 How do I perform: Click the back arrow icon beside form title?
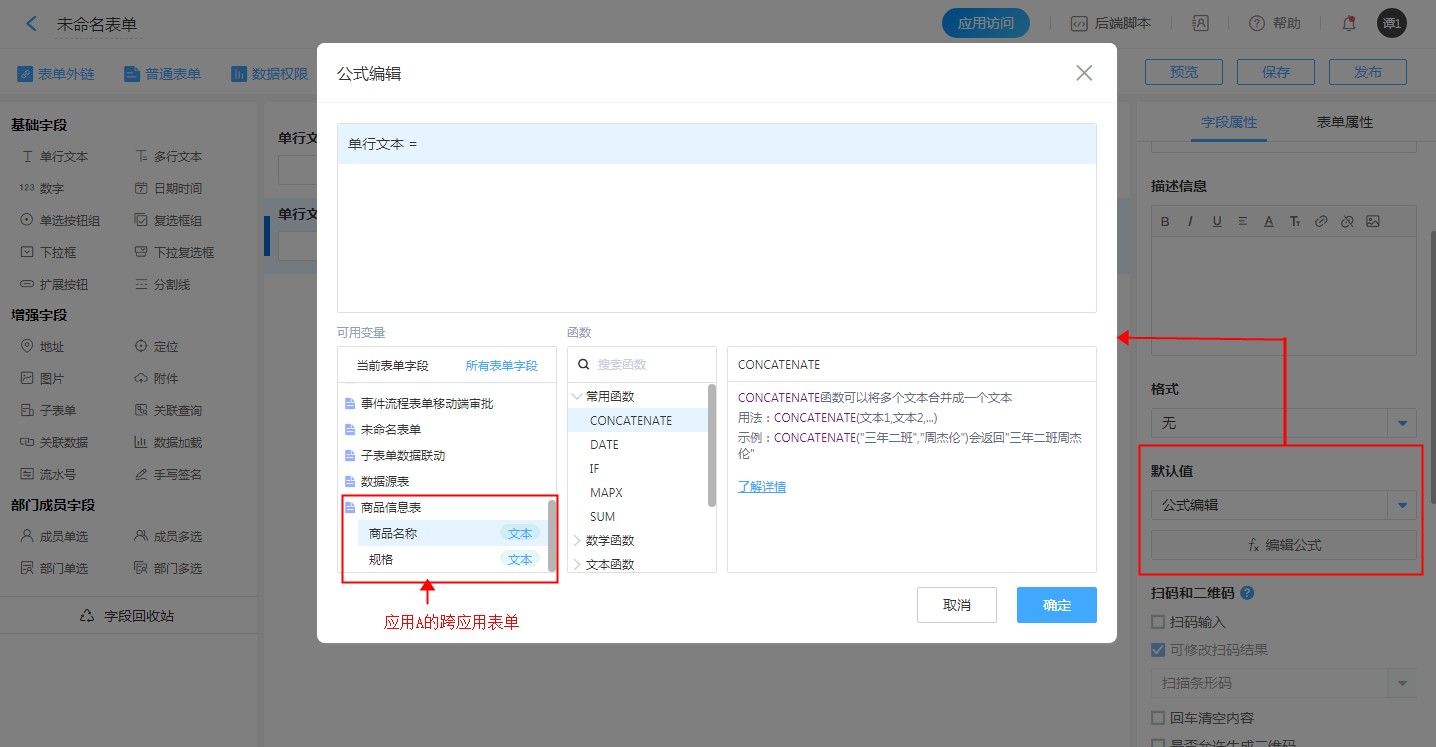tap(31, 24)
